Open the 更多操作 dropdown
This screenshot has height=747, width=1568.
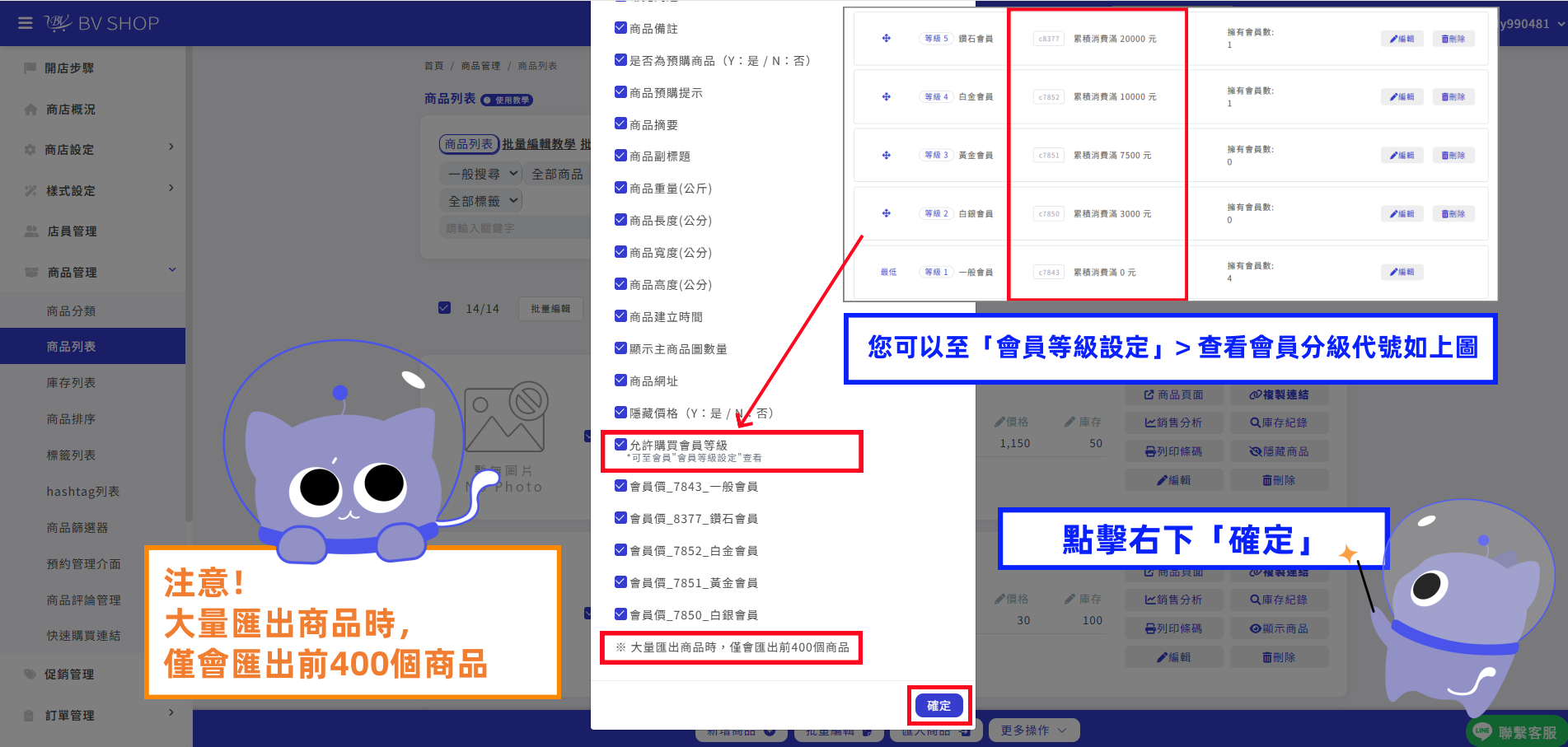click(1033, 731)
